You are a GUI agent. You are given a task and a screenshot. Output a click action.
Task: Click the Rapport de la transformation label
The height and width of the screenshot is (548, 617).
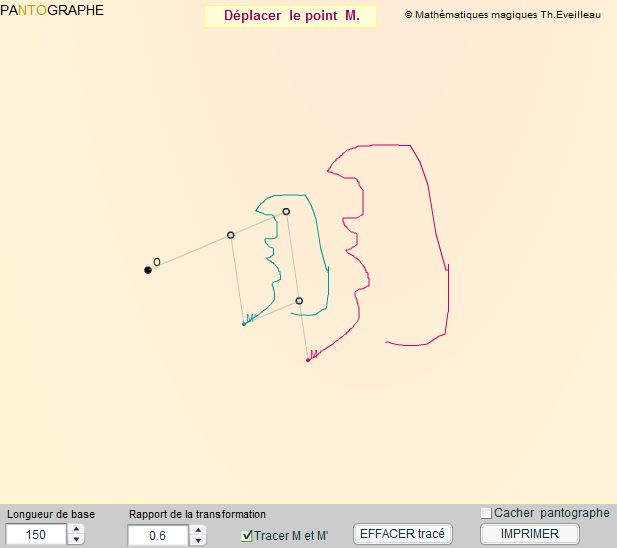197,514
